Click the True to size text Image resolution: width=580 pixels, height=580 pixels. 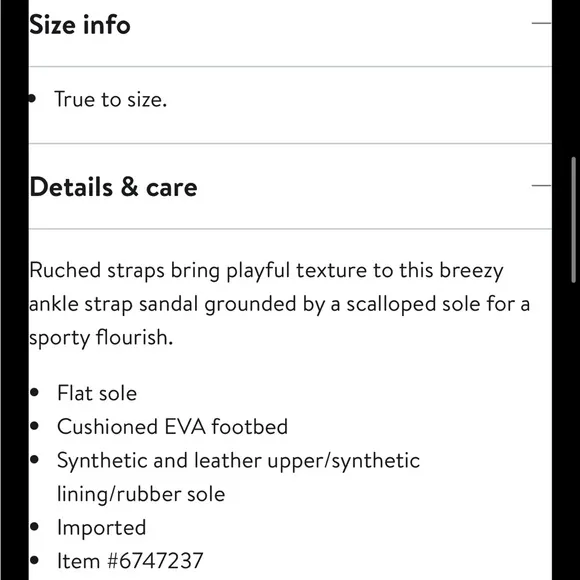pyautogui.click(x=111, y=100)
